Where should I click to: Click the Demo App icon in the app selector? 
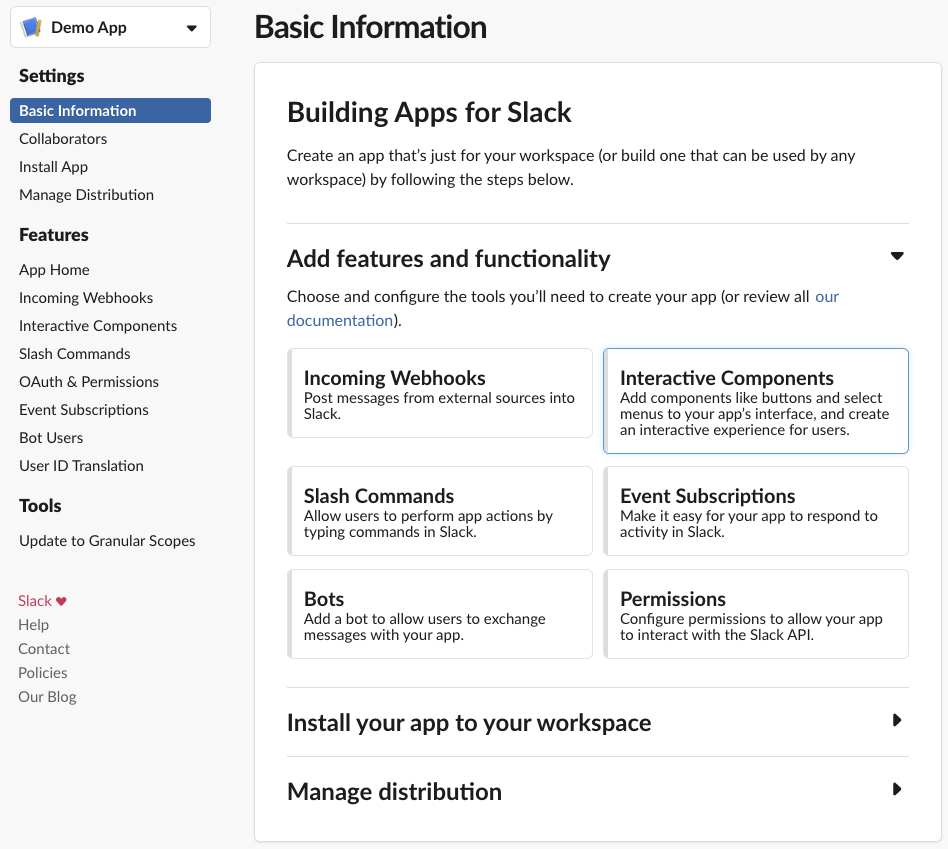[32, 27]
